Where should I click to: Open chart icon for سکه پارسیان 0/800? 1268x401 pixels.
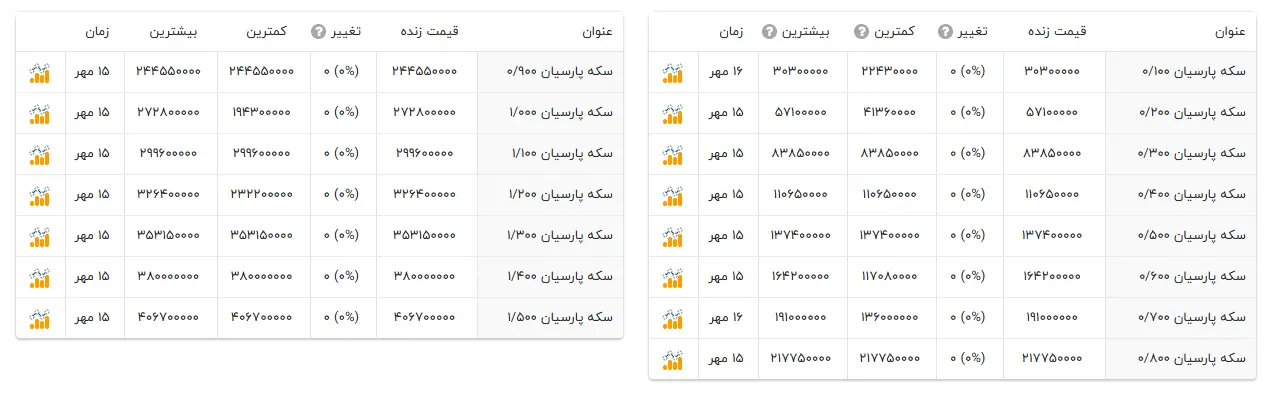click(673, 360)
